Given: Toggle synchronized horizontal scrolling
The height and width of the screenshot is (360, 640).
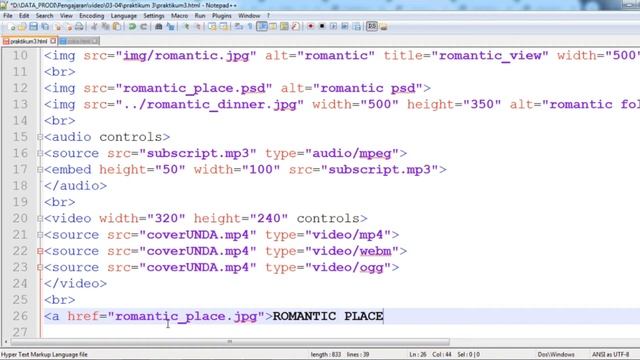Looking at the screenshot, I should click(x=224, y=27).
